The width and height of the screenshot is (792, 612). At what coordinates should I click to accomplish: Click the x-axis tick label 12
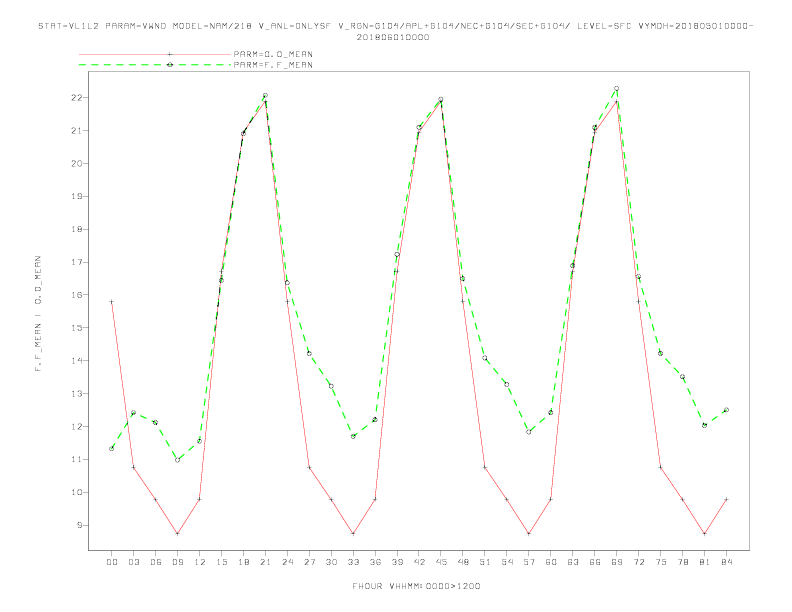(x=200, y=562)
